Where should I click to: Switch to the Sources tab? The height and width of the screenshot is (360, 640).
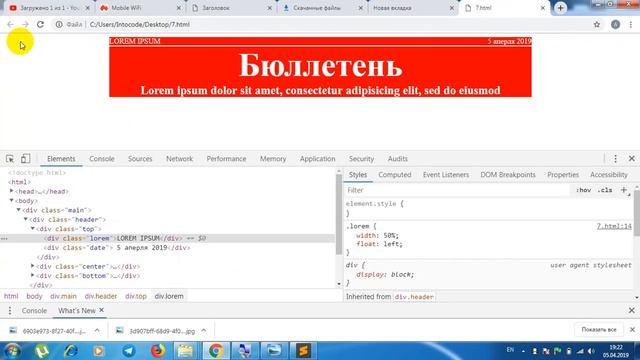tap(140, 159)
